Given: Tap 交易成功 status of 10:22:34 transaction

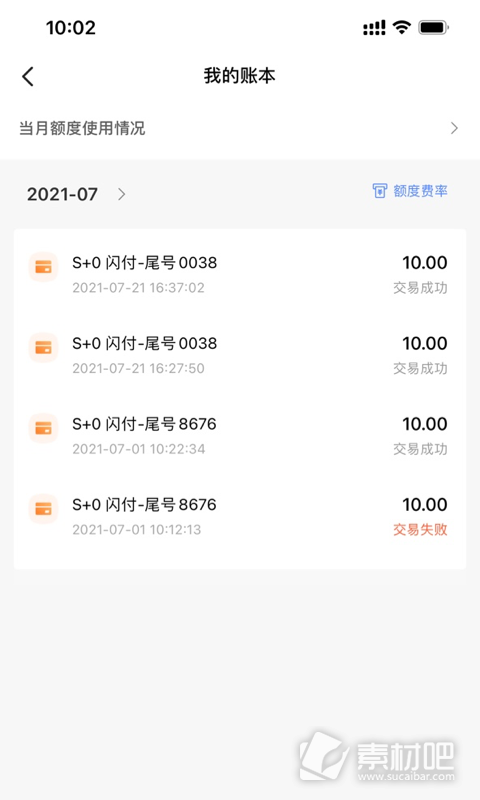Looking at the screenshot, I should click(420, 449).
